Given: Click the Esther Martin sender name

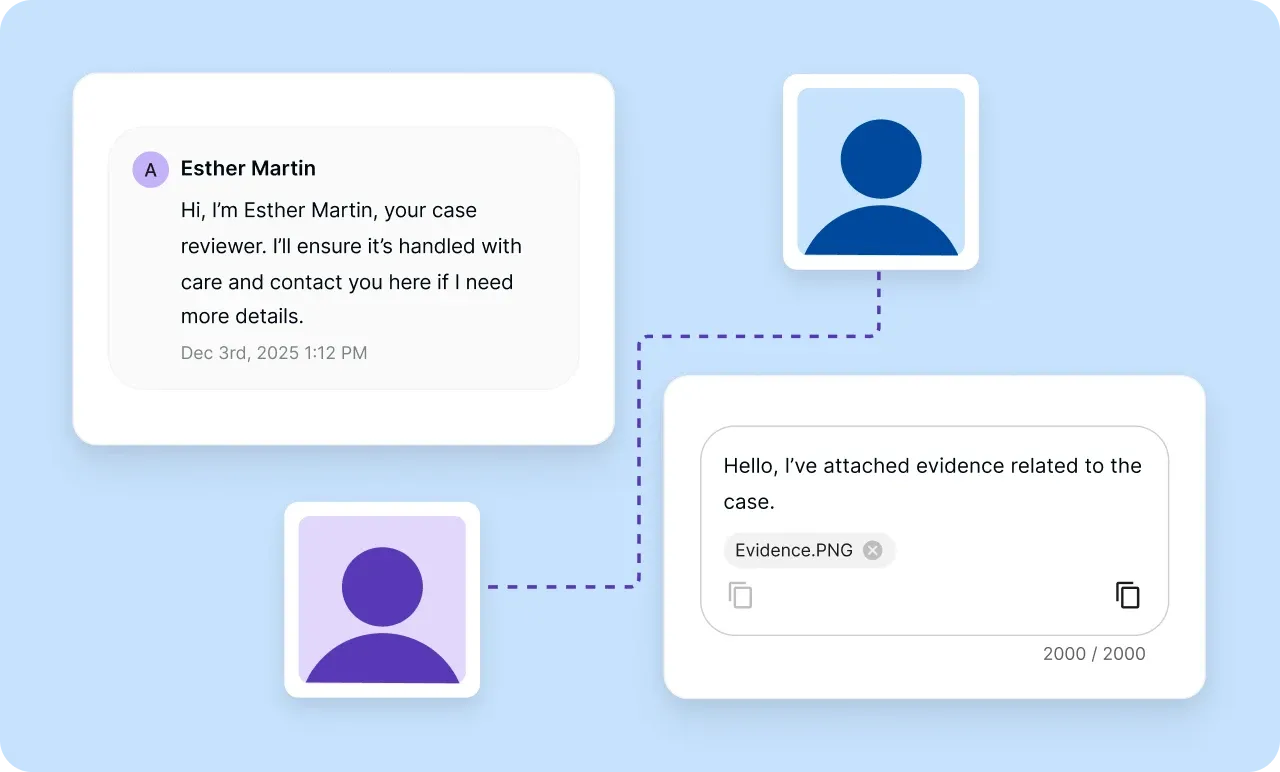Looking at the screenshot, I should pyautogui.click(x=248, y=169).
